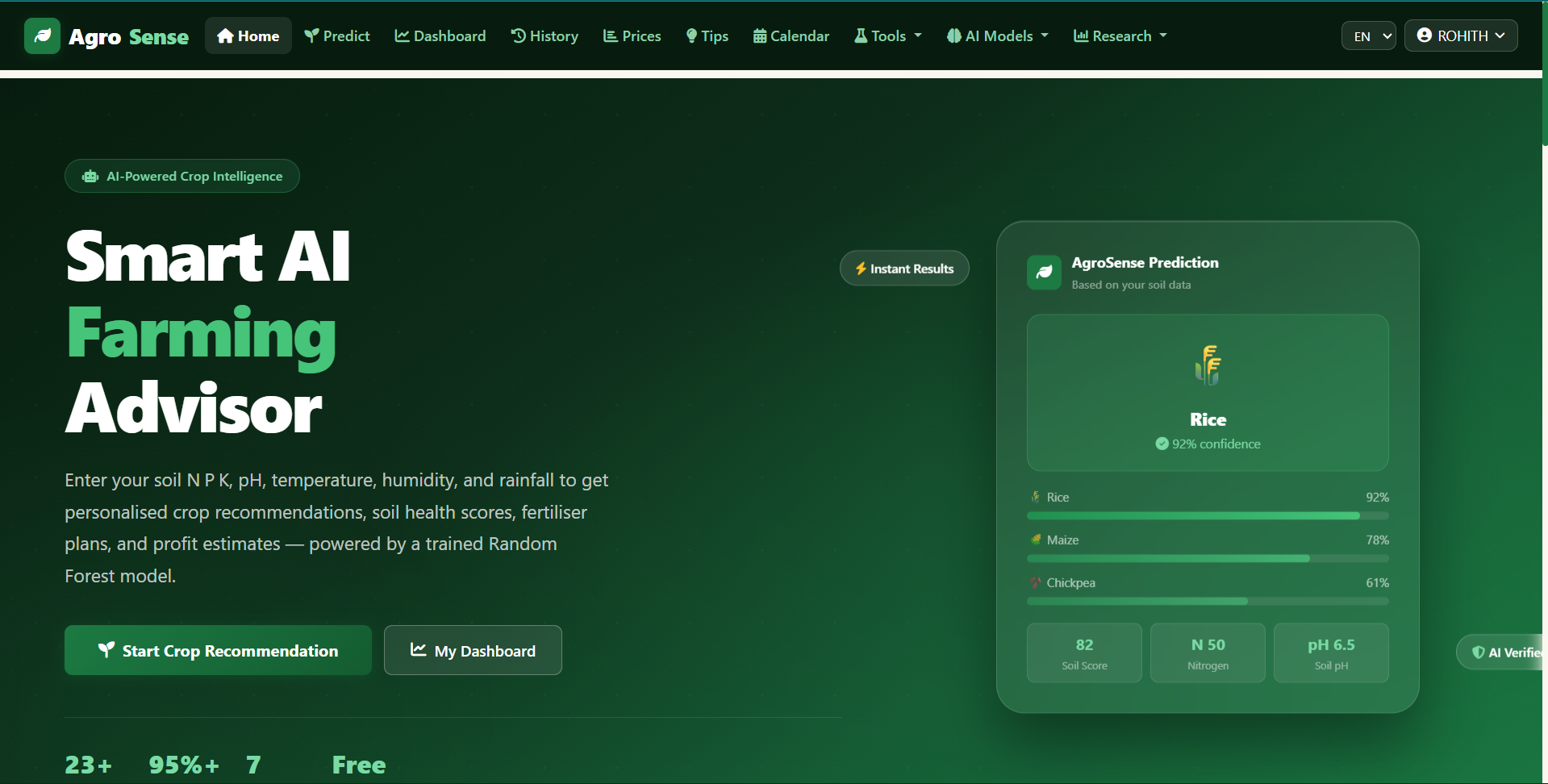
Task: Open the language EN dropdown
Action: 1368,35
